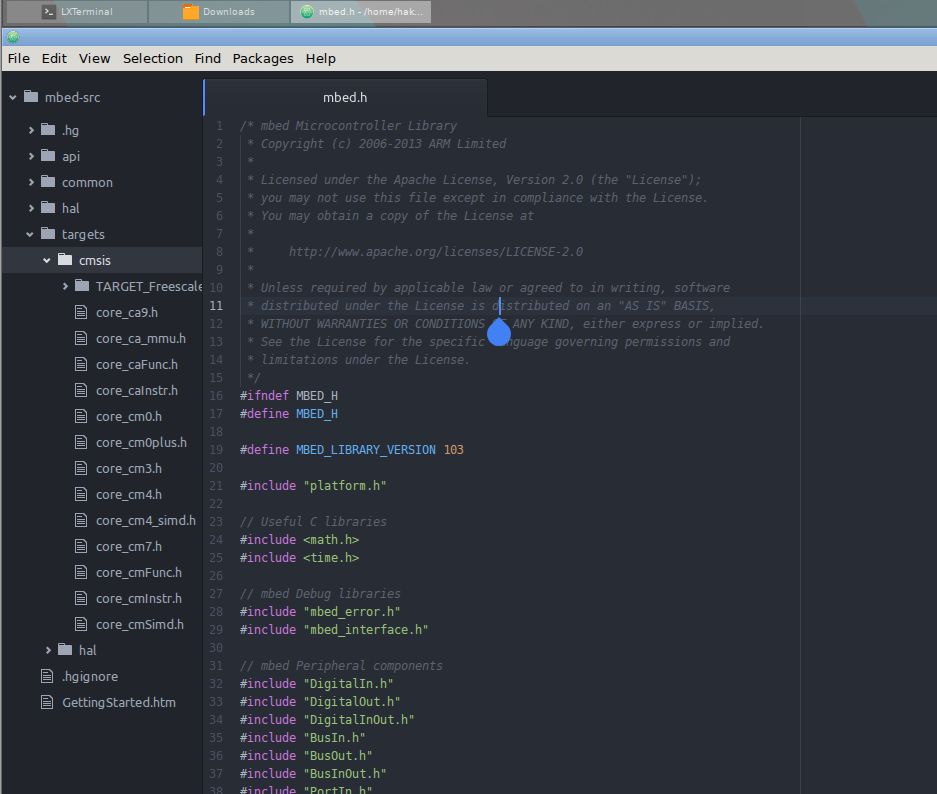Expand the hal folder under mbed-src
The height and width of the screenshot is (794, 937).
coord(33,208)
